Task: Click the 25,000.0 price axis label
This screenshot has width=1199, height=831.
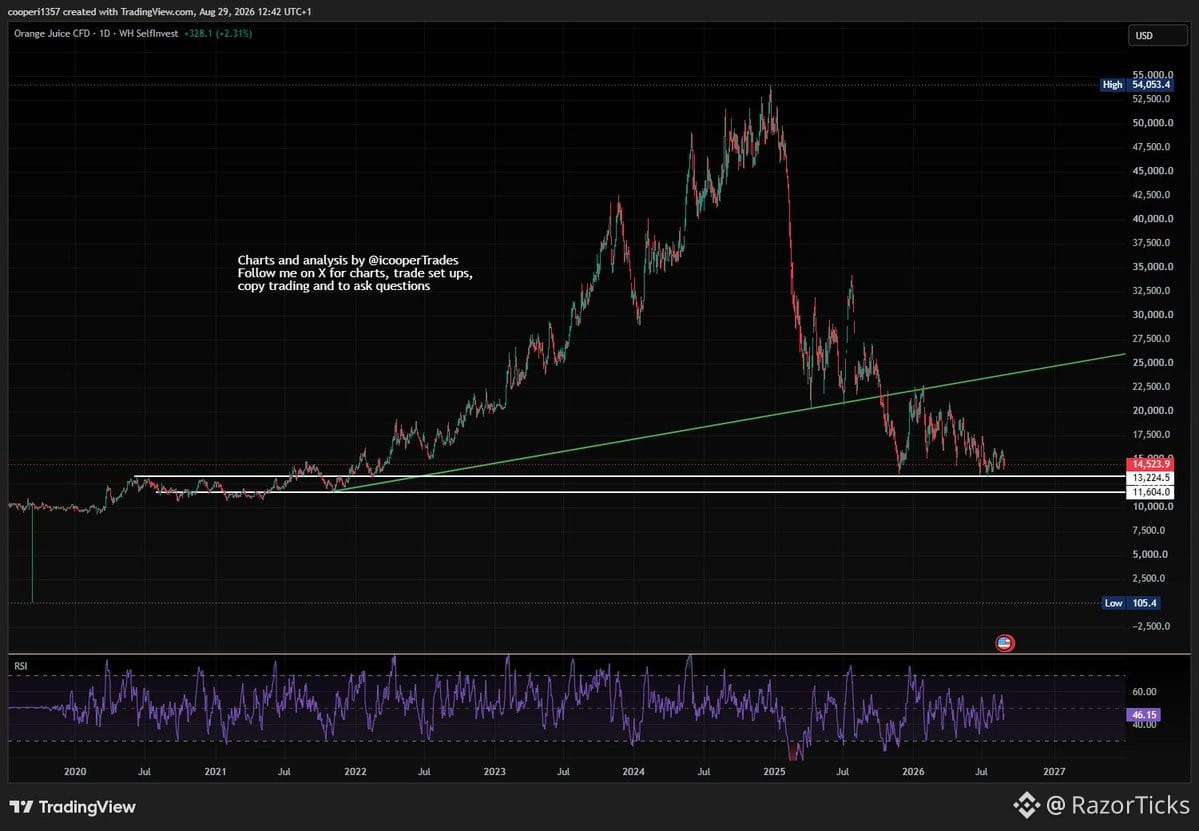Action: pos(1152,362)
